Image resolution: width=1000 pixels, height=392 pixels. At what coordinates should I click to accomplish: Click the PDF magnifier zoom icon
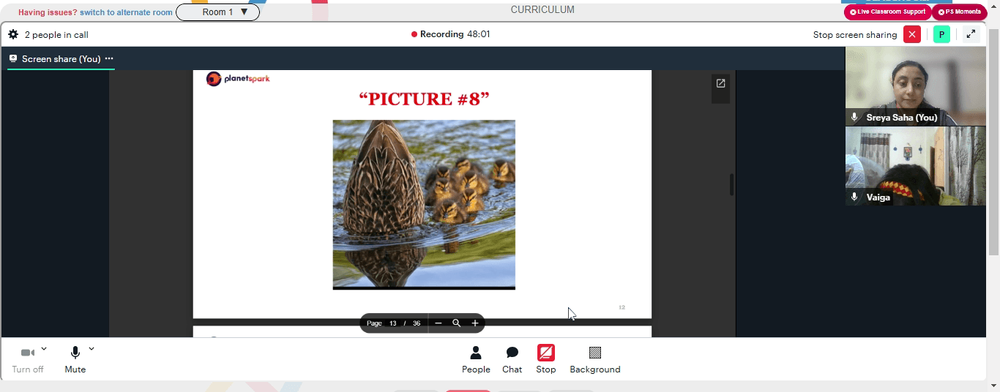click(457, 323)
